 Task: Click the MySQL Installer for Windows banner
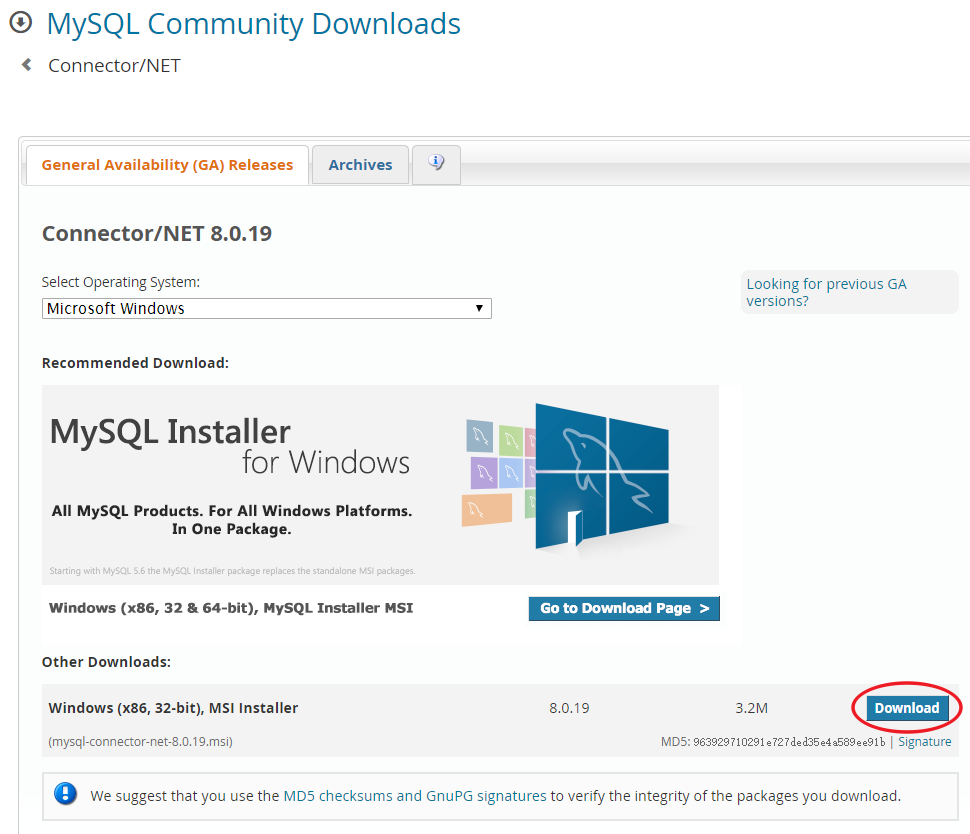point(380,484)
